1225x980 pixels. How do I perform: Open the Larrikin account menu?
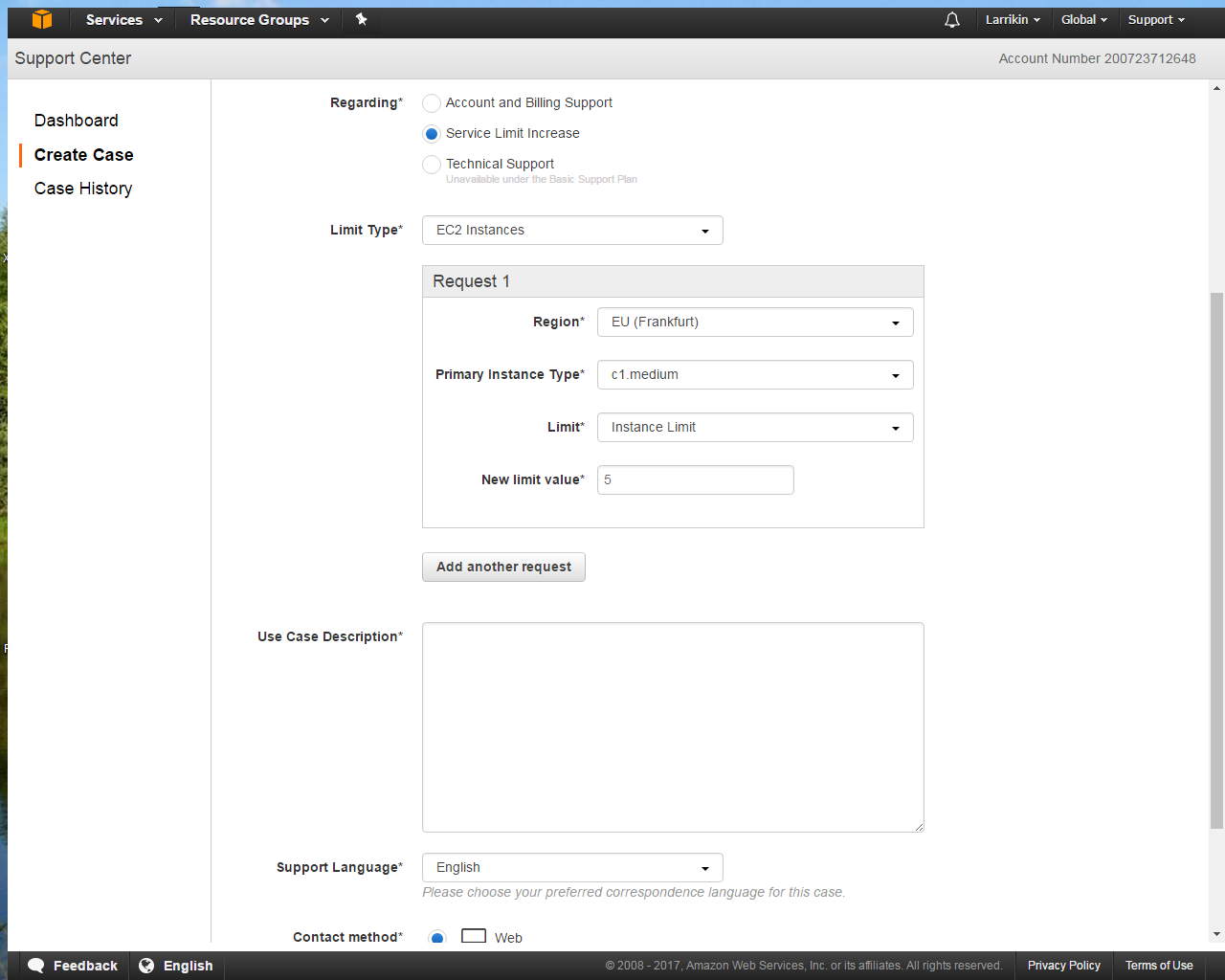pos(1013,20)
